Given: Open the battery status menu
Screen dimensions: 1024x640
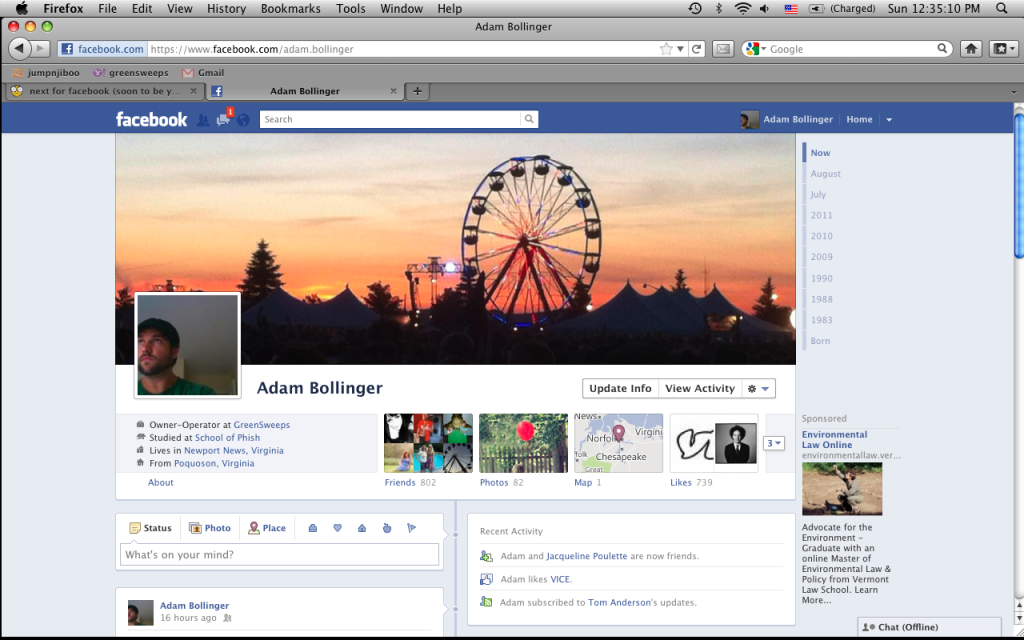Looking at the screenshot, I should pyautogui.click(x=842, y=8).
